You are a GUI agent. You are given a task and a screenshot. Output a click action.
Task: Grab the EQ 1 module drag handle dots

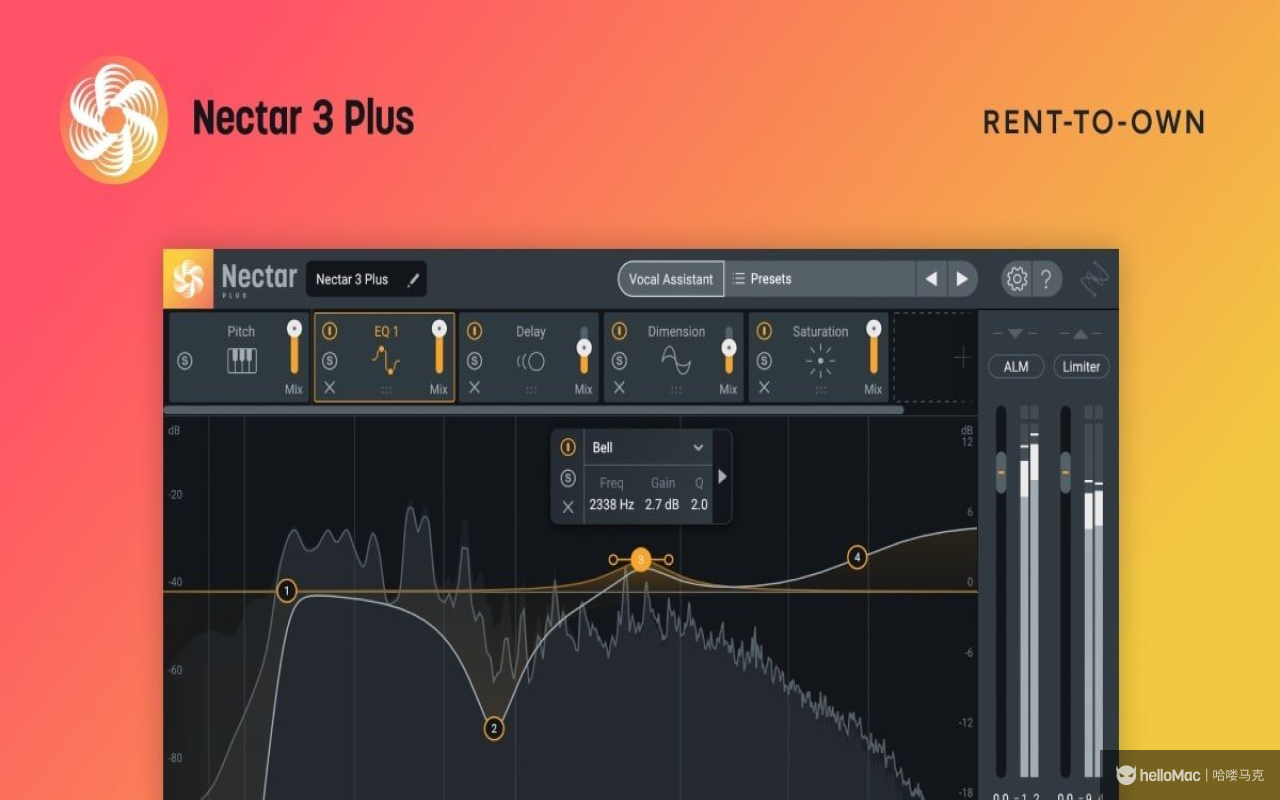click(386, 390)
